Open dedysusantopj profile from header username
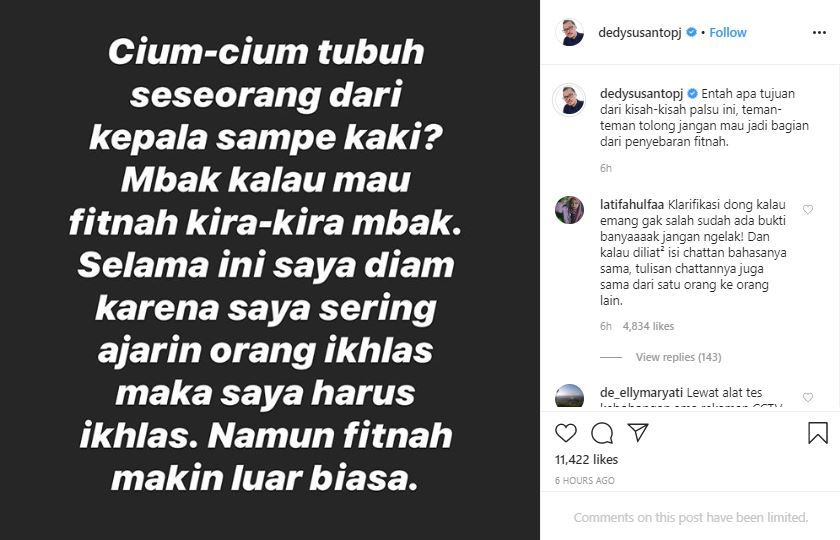The height and width of the screenshot is (540, 840). click(x=640, y=33)
